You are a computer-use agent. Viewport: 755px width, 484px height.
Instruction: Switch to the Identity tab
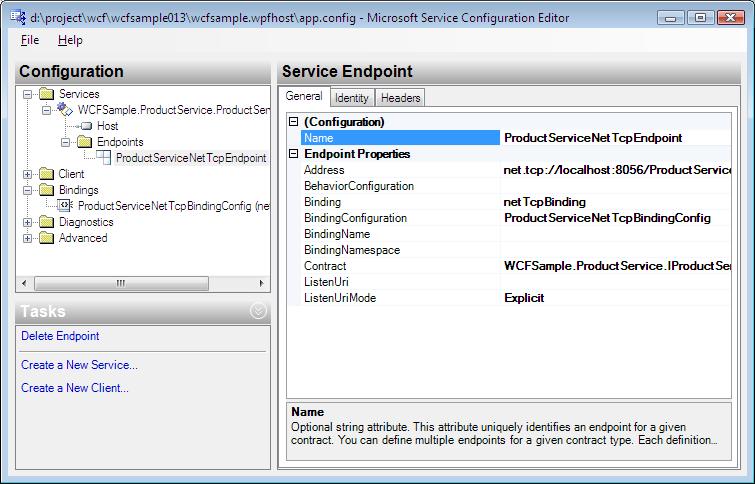(351, 98)
